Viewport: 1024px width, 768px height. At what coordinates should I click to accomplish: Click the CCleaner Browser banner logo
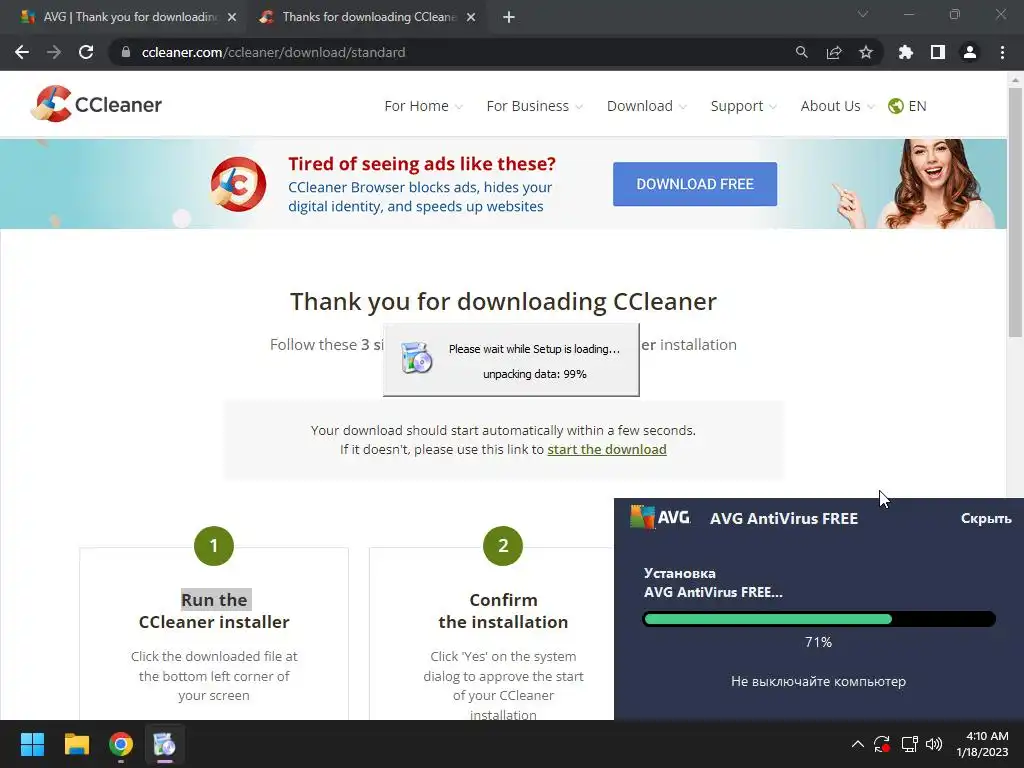click(238, 184)
